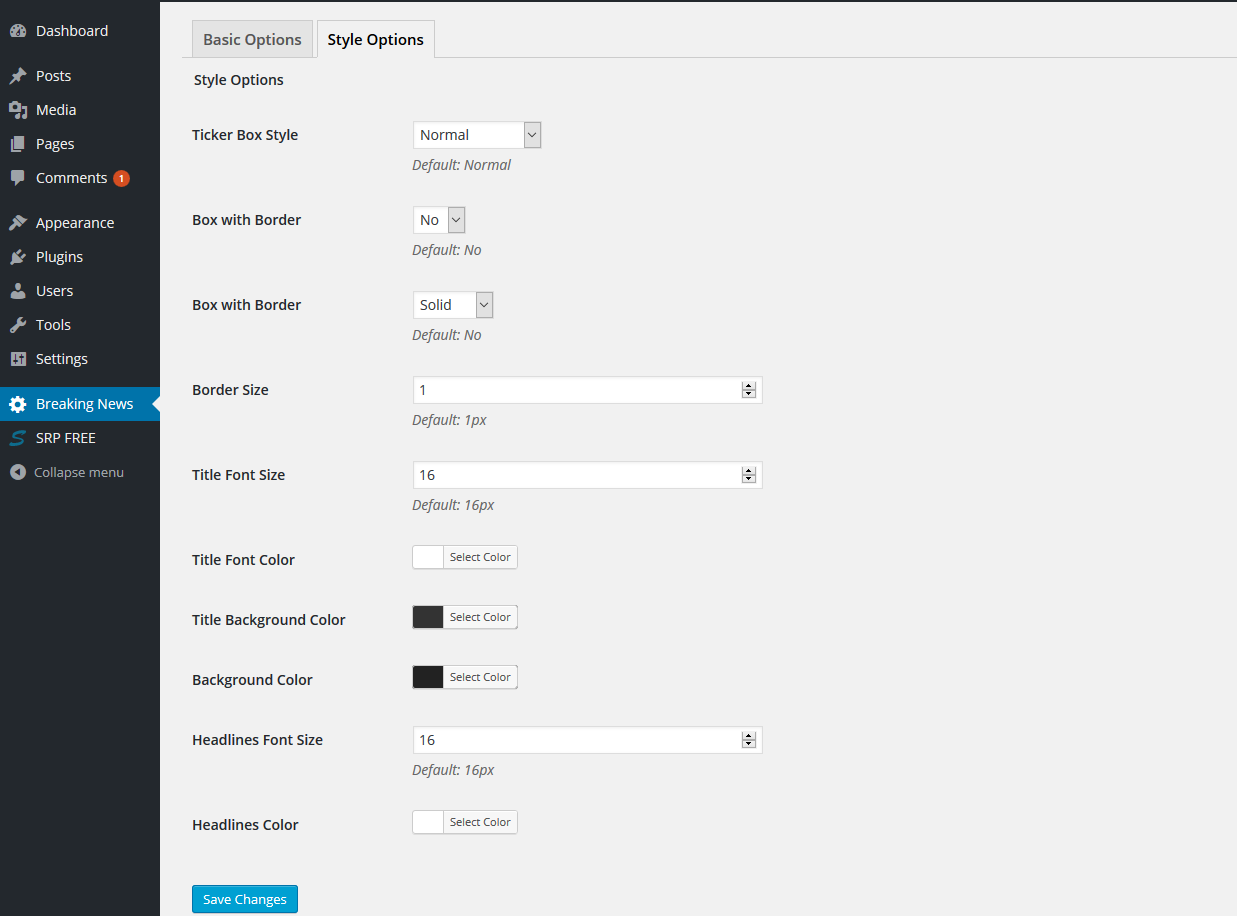This screenshot has height=916, width=1237.
Task: Click the Tools wrench icon
Action: [18, 325]
